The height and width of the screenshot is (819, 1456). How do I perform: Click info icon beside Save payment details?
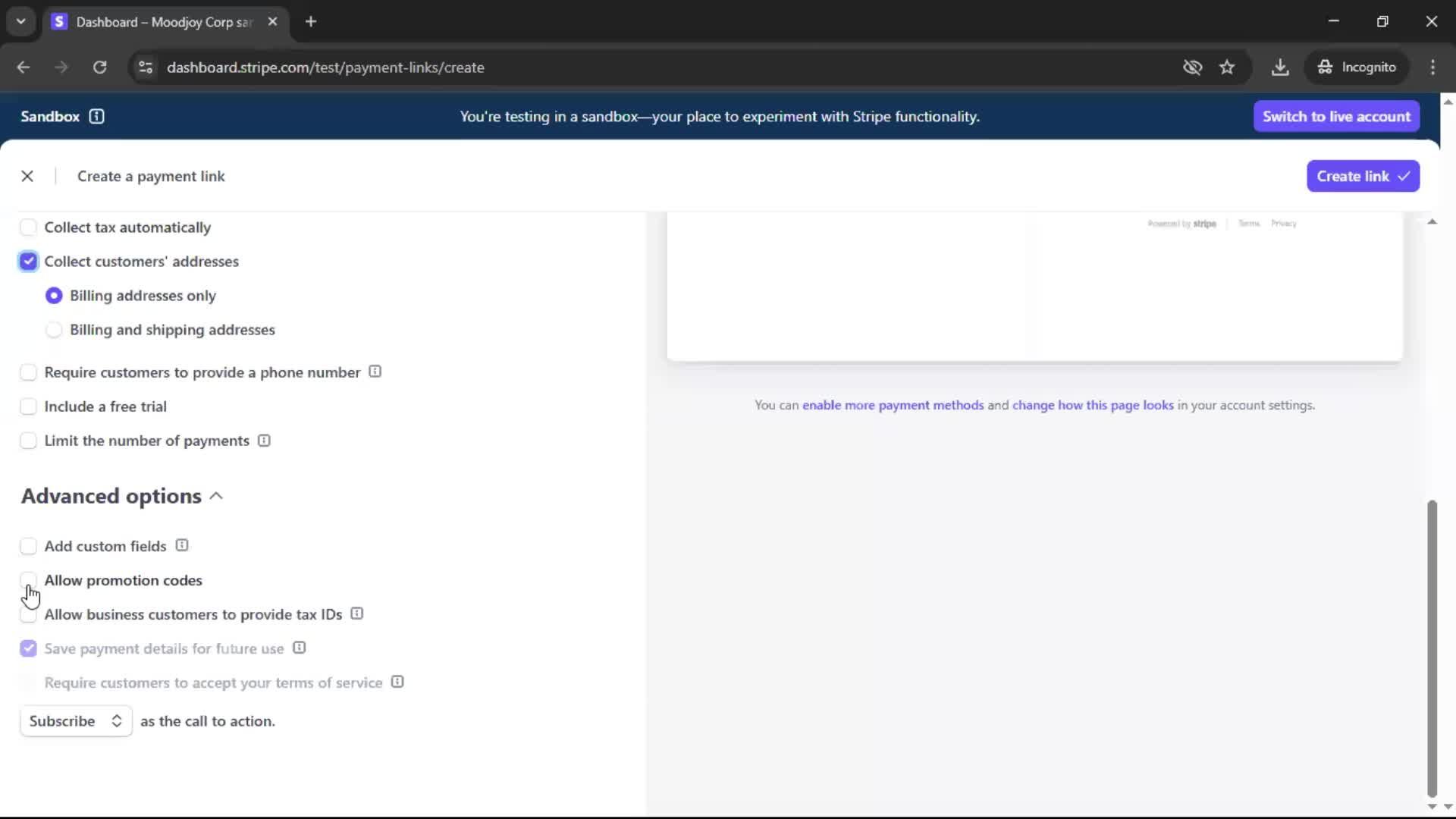[x=300, y=648]
